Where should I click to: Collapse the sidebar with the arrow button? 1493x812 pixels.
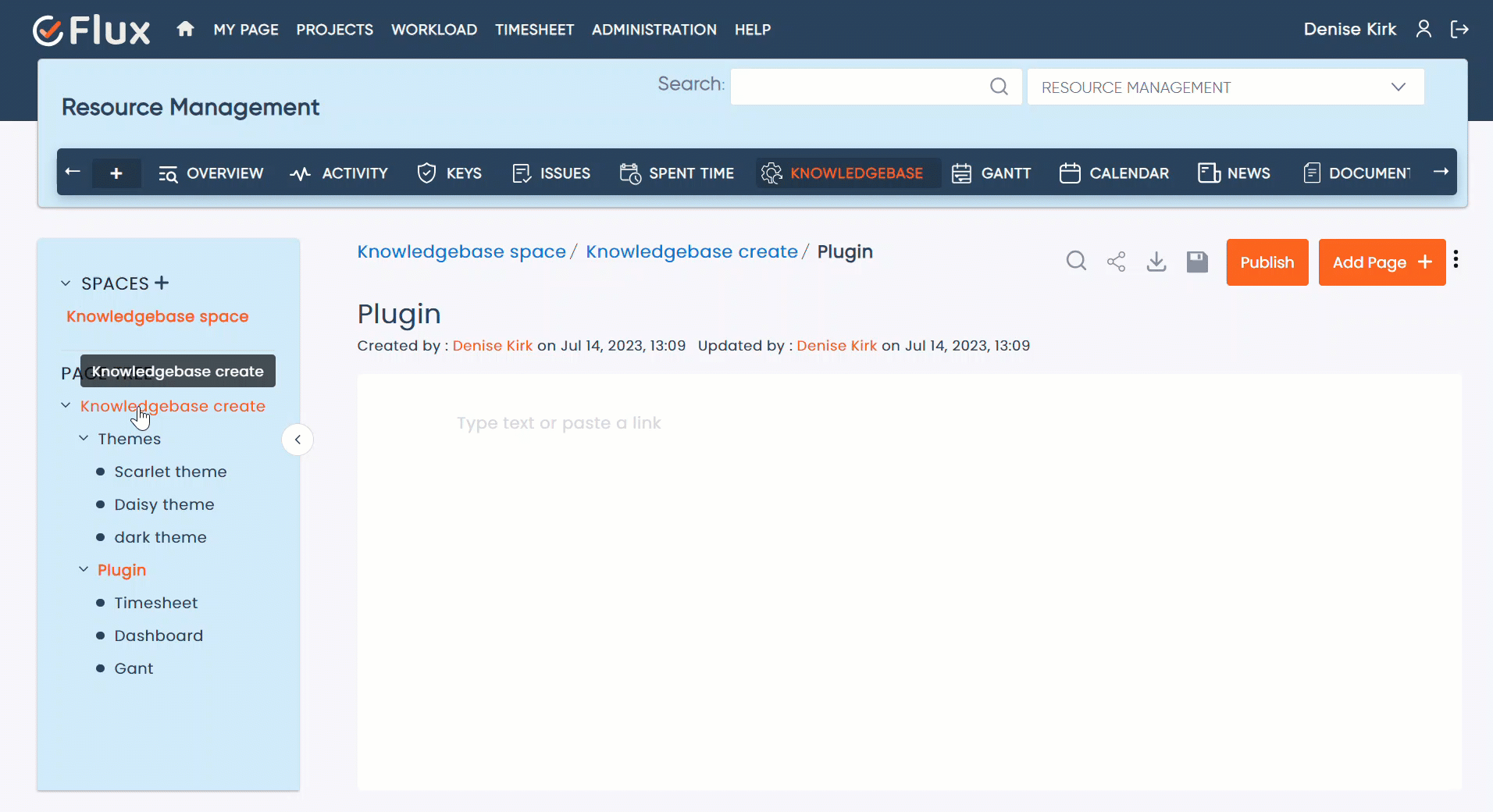click(298, 440)
